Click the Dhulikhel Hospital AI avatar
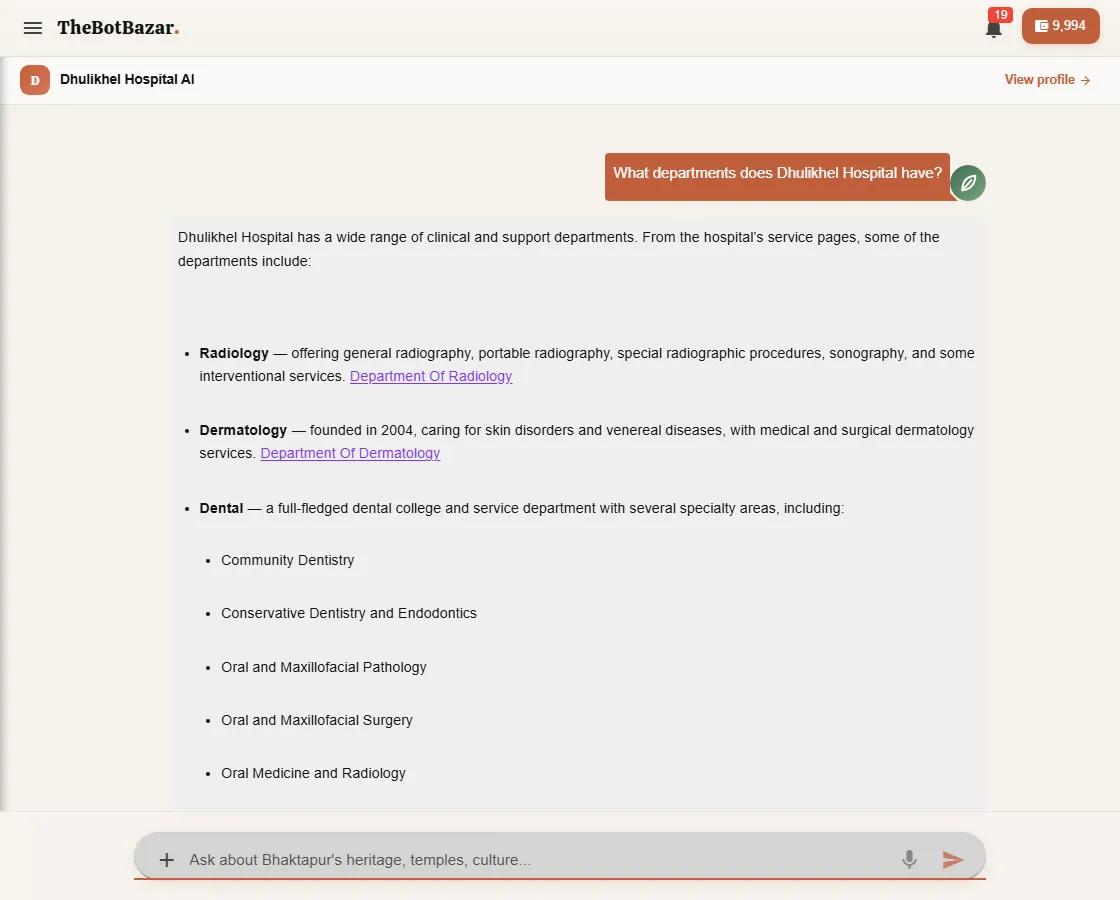Screen dimensions: 1120x900 click(x=35, y=80)
